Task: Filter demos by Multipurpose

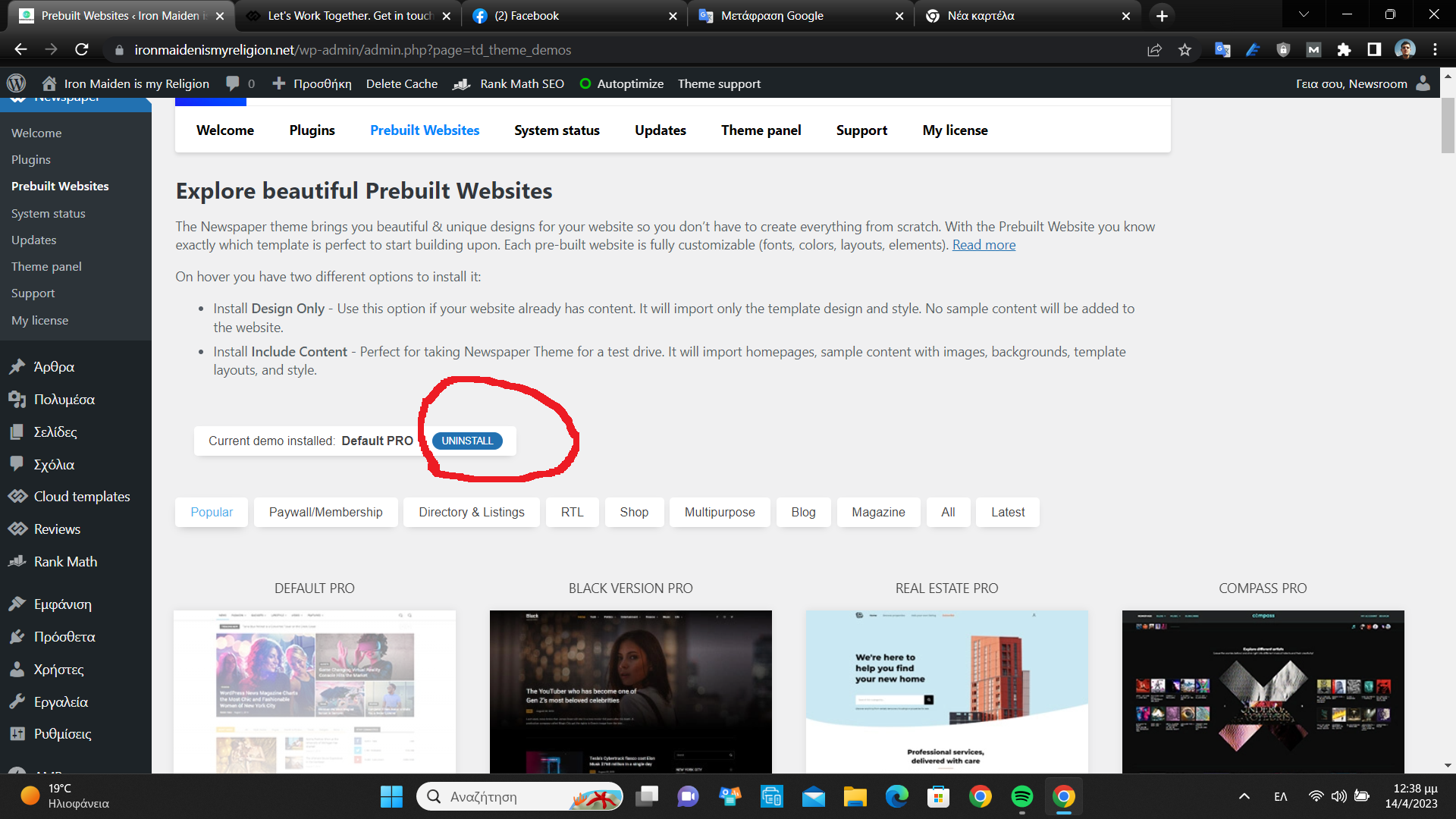Action: [720, 512]
